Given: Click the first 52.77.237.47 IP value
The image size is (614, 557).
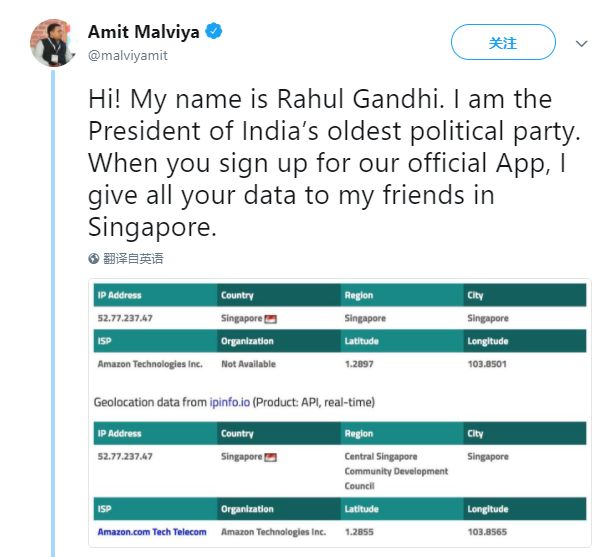Looking at the screenshot, I should click(125, 318).
